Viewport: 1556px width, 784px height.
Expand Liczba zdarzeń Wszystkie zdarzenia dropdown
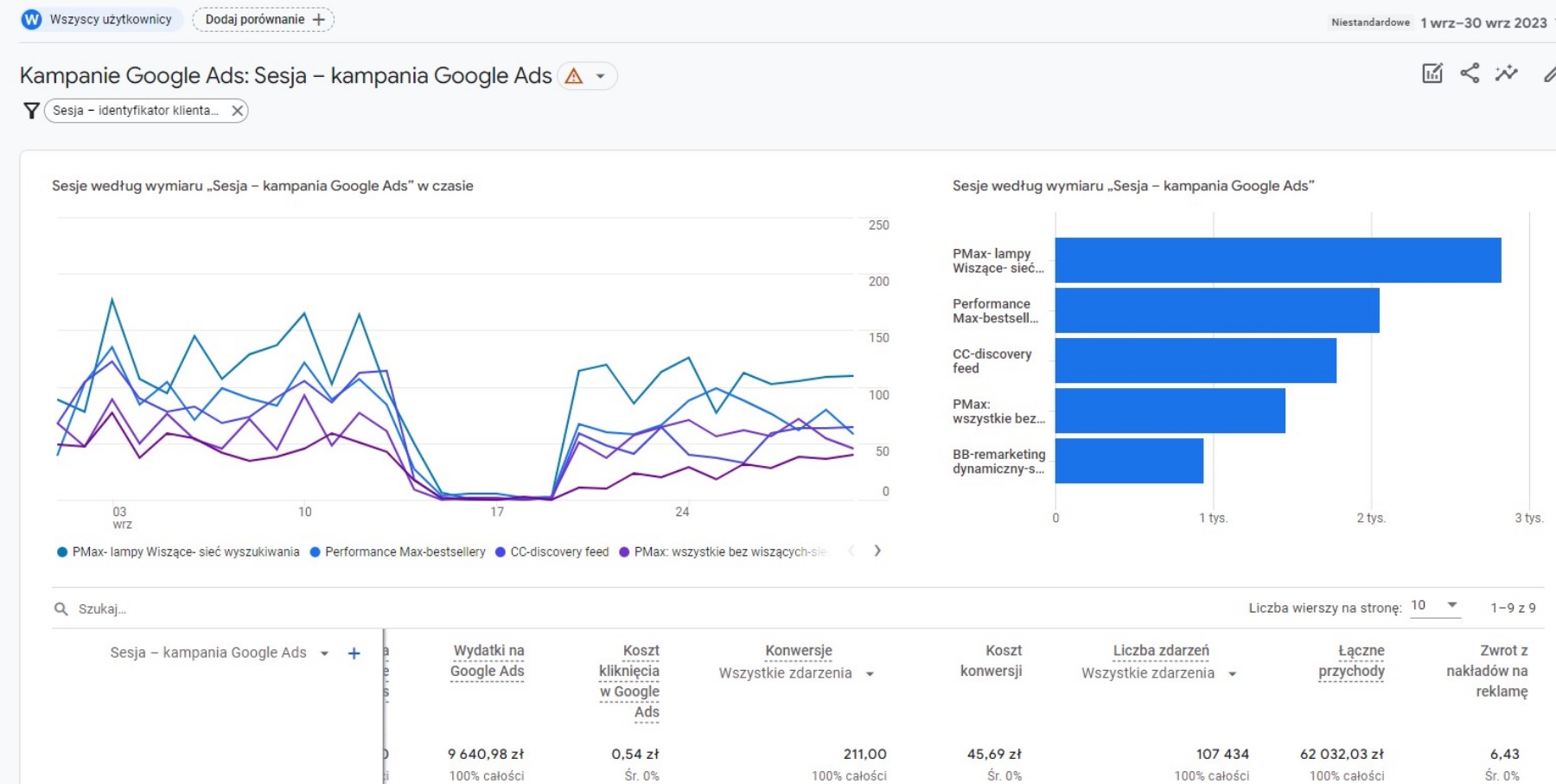coord(1232,674)
